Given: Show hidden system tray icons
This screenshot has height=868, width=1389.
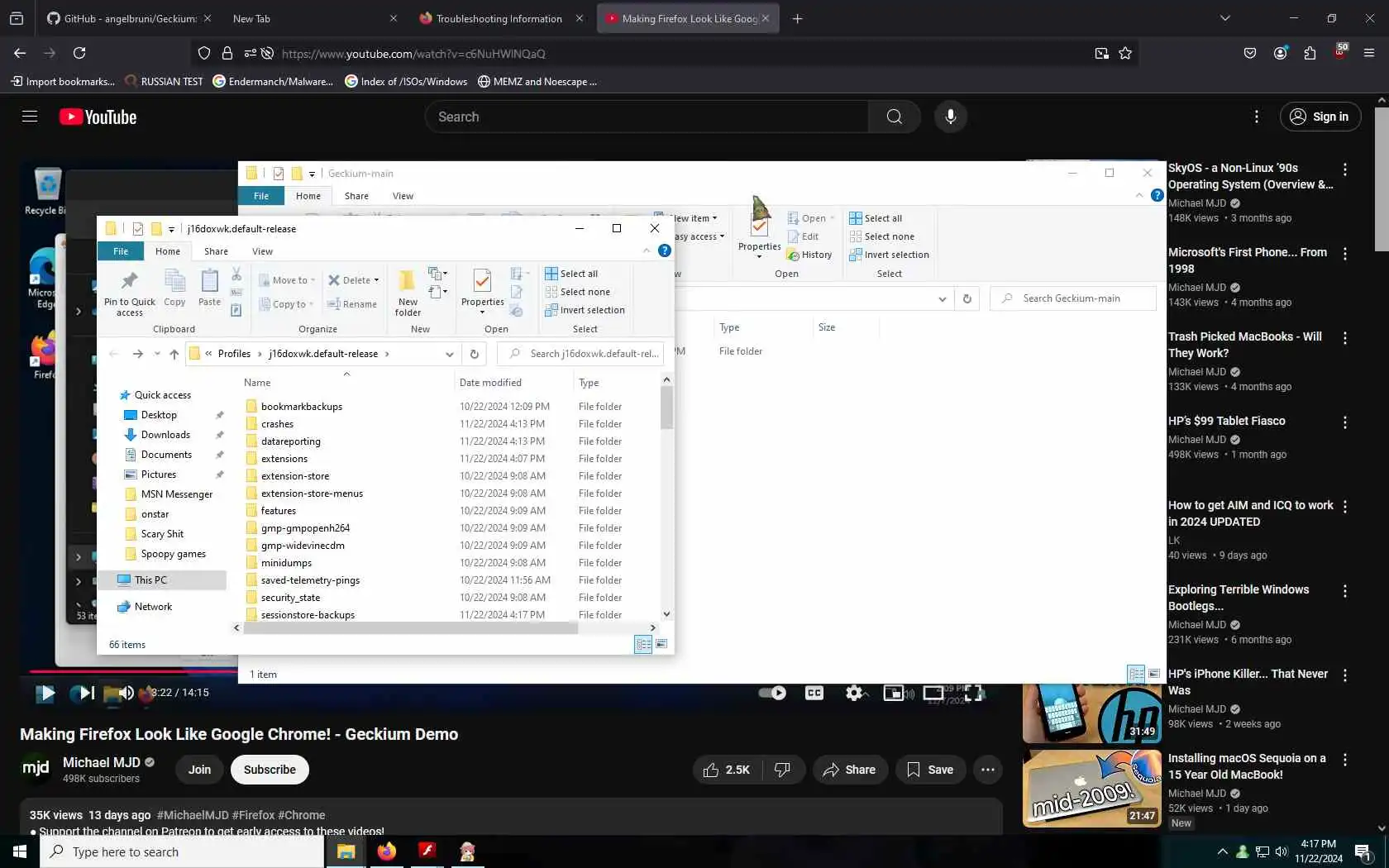Looking at the screenshot, I should [1222, 851].
